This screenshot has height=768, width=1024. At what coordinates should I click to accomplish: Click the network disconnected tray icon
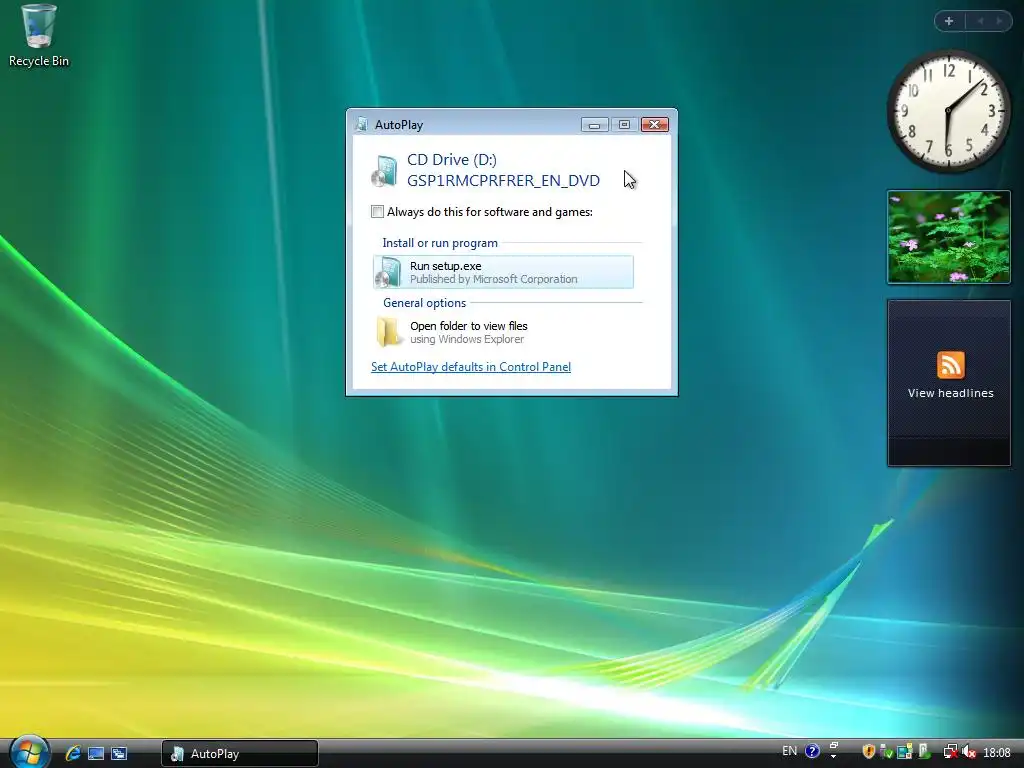(950, 752)
